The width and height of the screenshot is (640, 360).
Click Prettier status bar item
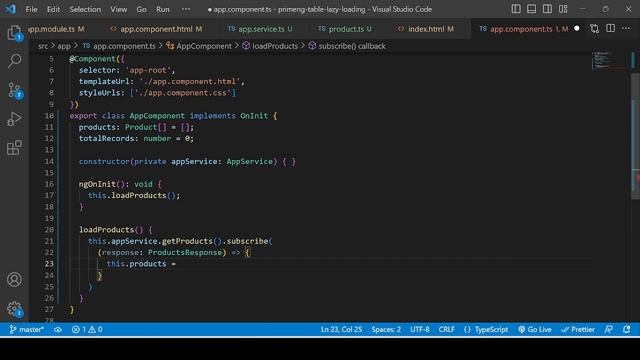[x=578, y=329]
